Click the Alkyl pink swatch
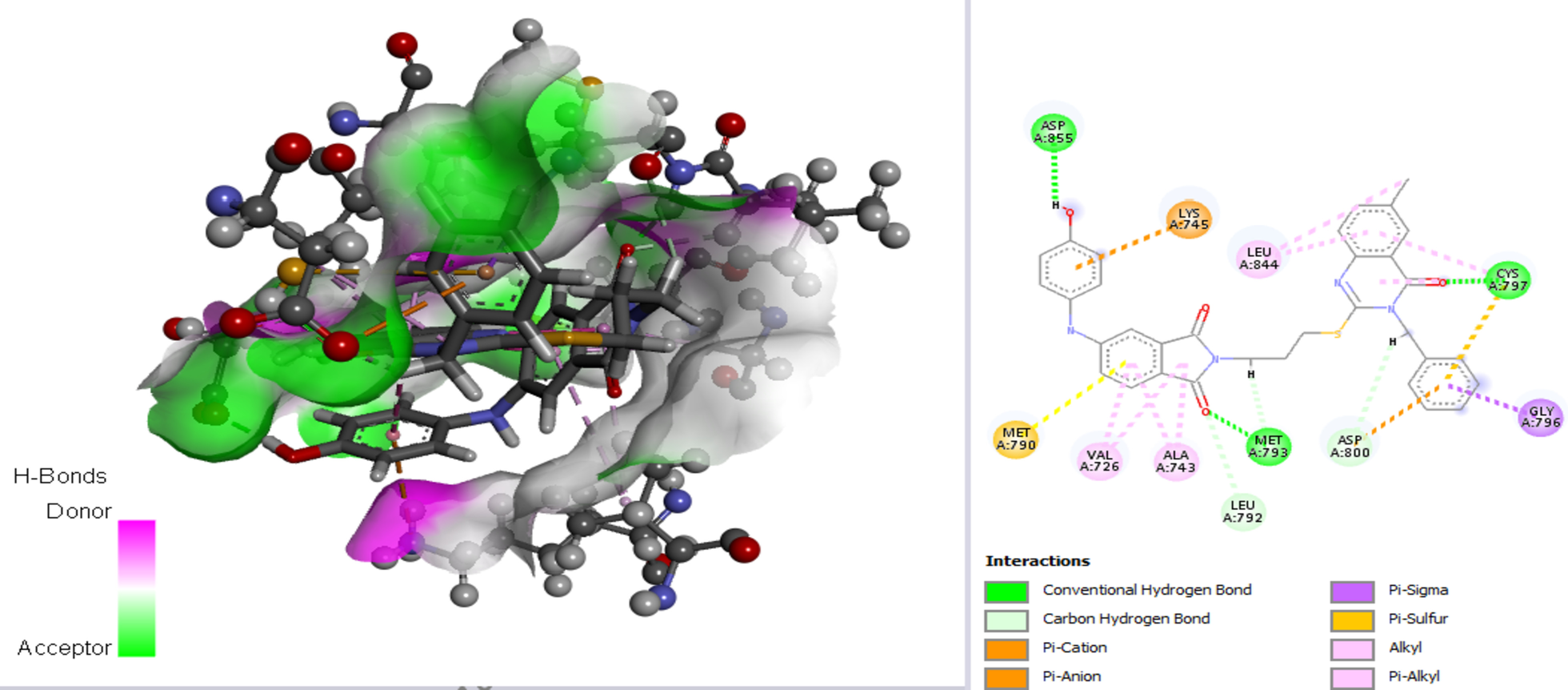The image size is (1568, 690). [1353, 649]
